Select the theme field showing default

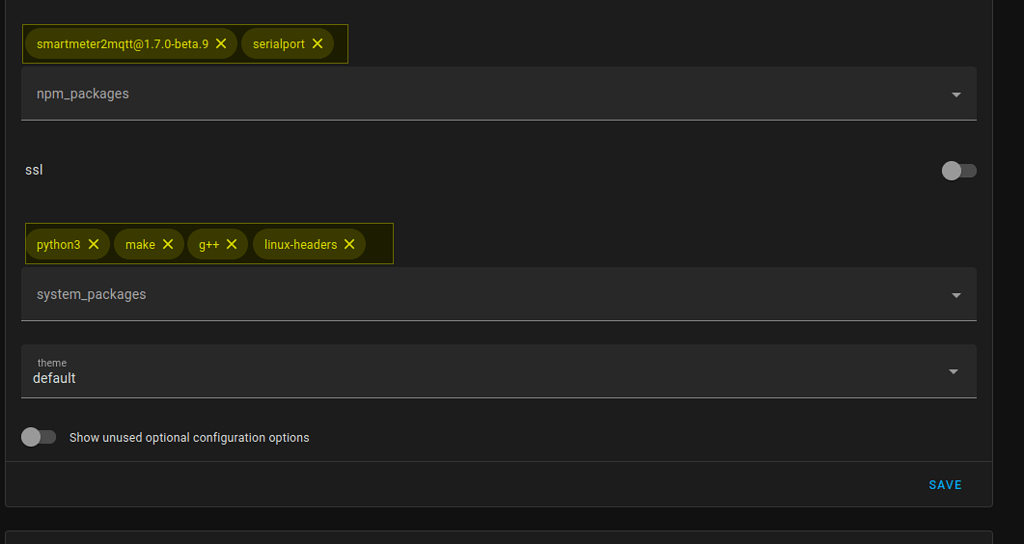pos(498,371)
